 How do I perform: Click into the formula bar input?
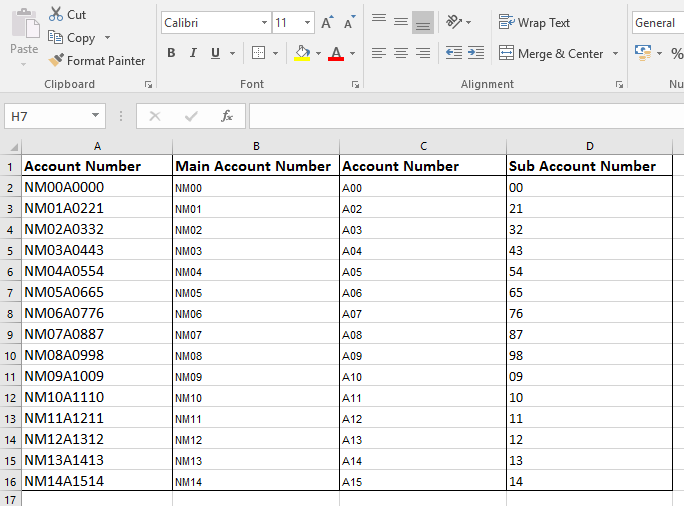pos(466,116)
